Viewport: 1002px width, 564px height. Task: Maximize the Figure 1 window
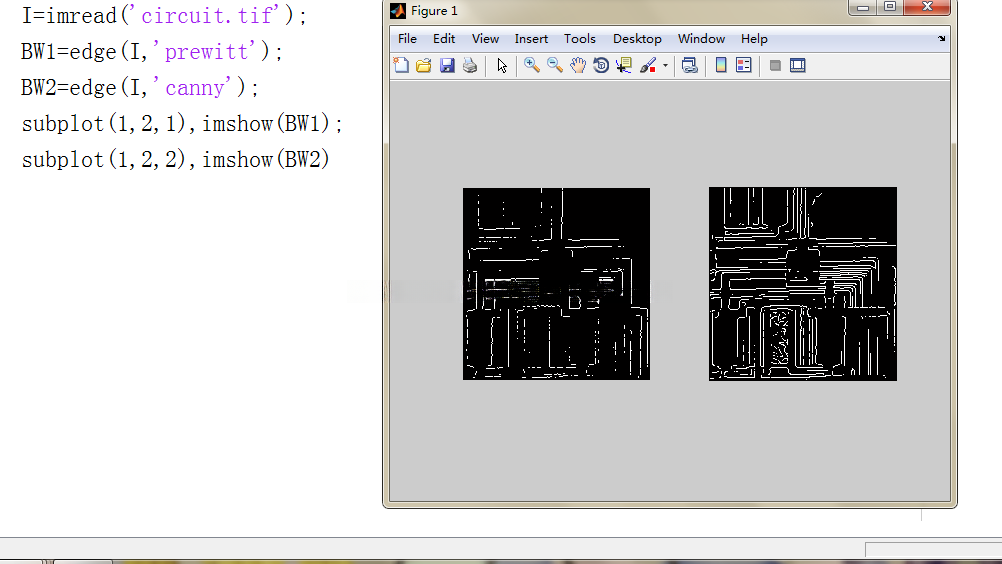pyautogui.click(x=890, y=8)
